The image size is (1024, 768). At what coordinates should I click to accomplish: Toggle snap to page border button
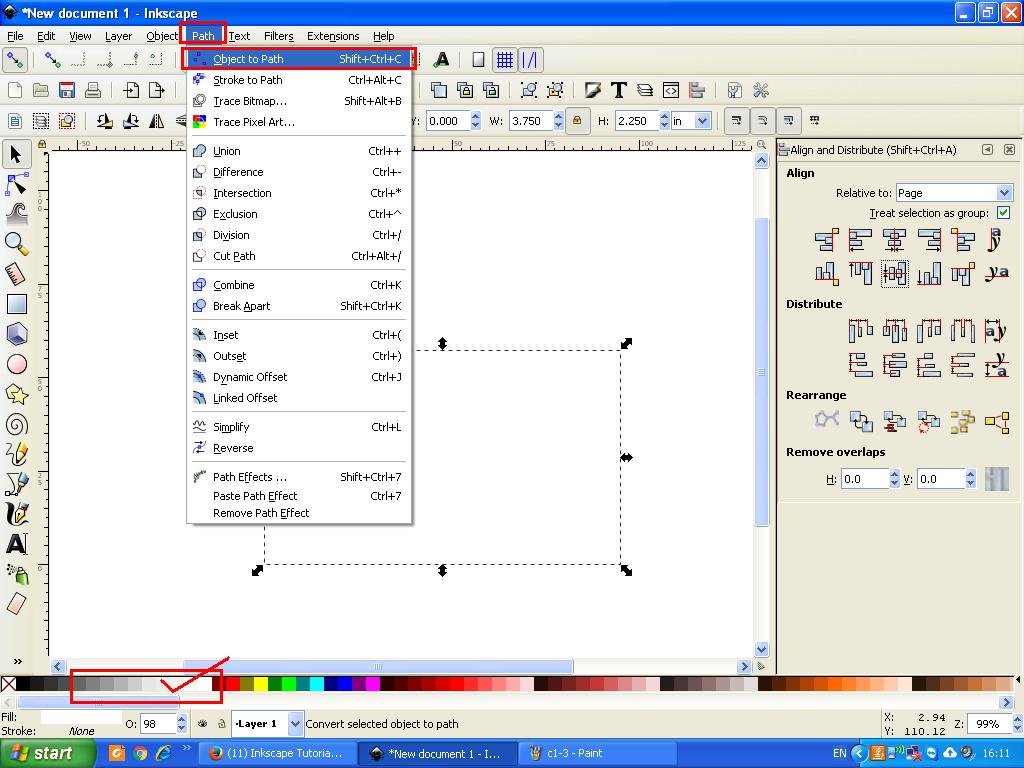[x=478, y=60]
